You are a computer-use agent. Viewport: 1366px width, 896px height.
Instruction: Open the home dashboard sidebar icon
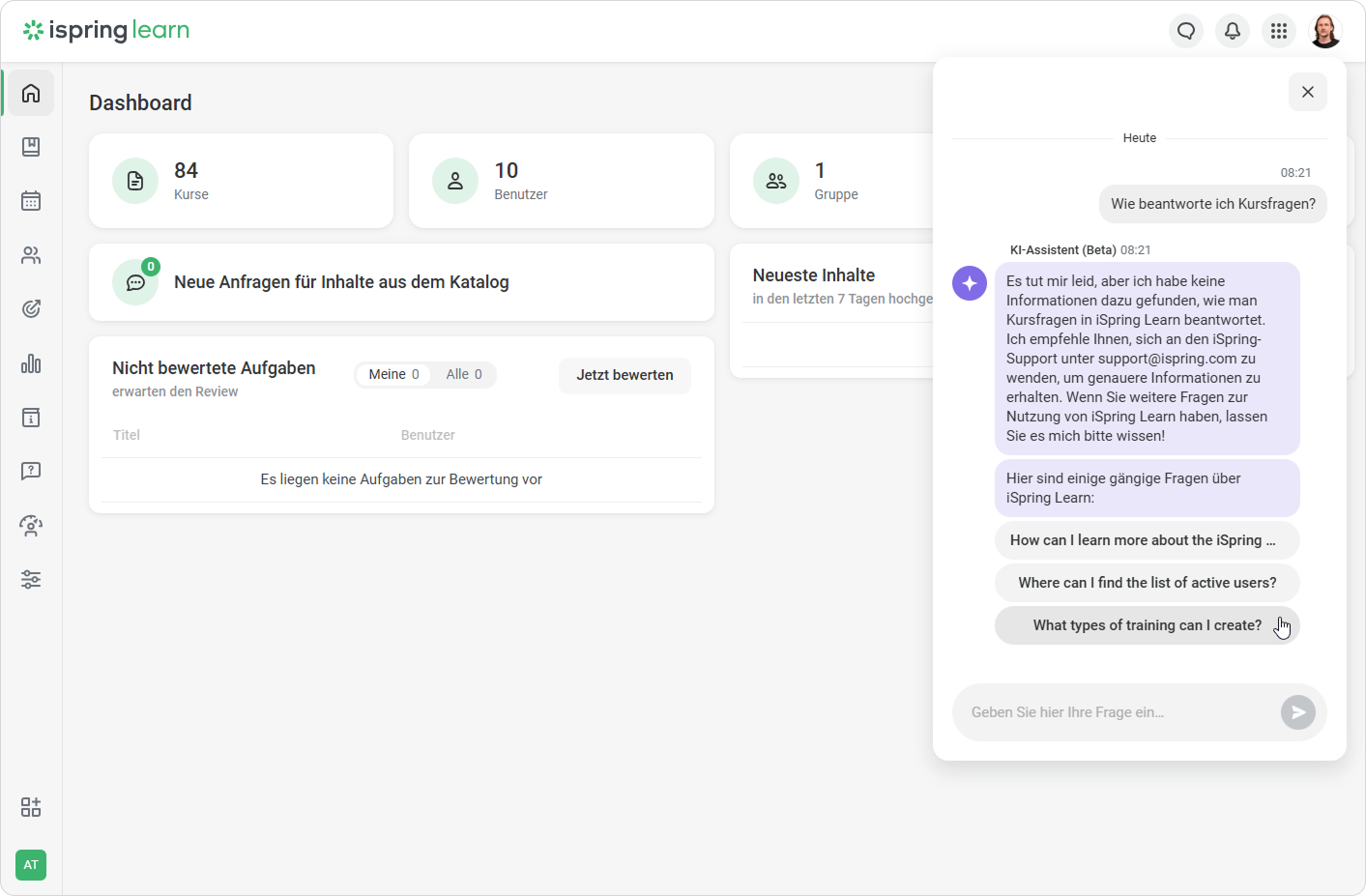[x=31, y=93]
